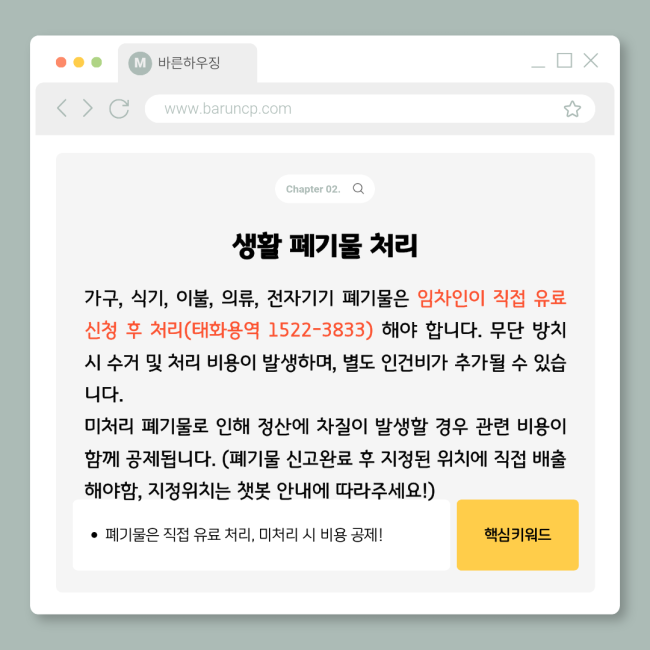Reload the page with refresh icon
The width and height of the screenshot is (650, 650).
pyautogui.click(x=119, y=109)
